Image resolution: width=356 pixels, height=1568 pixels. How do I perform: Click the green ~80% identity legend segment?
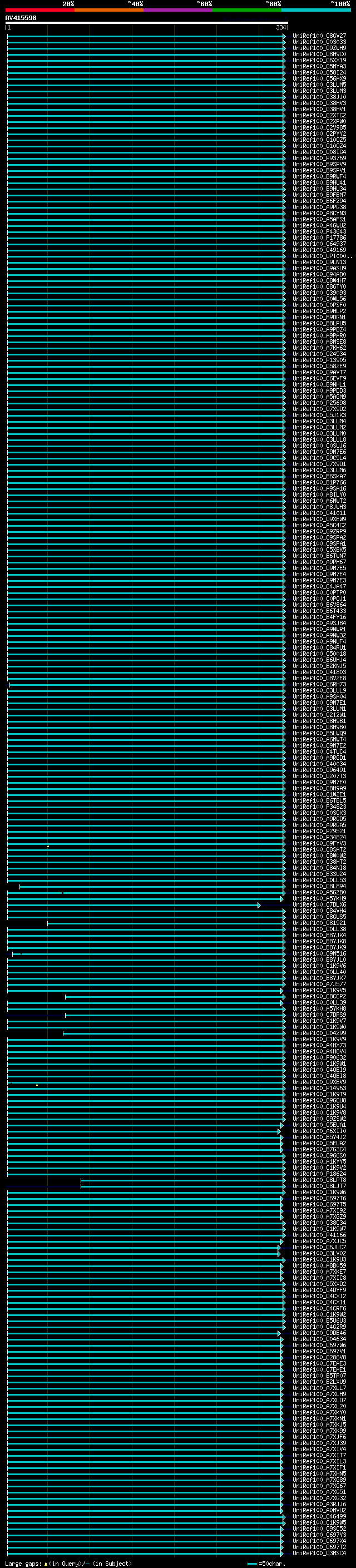(x=247, y=10)
